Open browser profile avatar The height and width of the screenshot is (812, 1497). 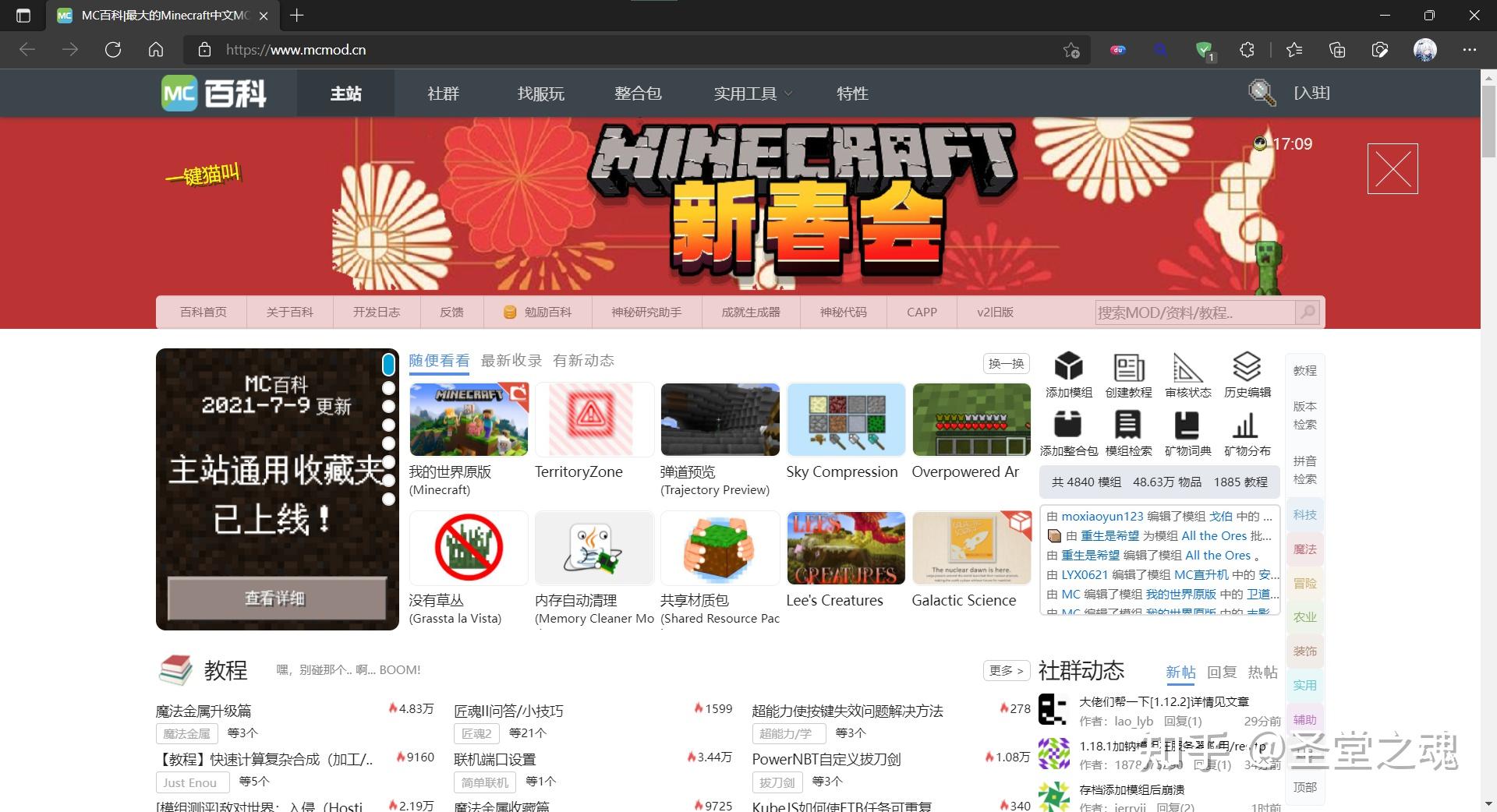(1425, 50)
